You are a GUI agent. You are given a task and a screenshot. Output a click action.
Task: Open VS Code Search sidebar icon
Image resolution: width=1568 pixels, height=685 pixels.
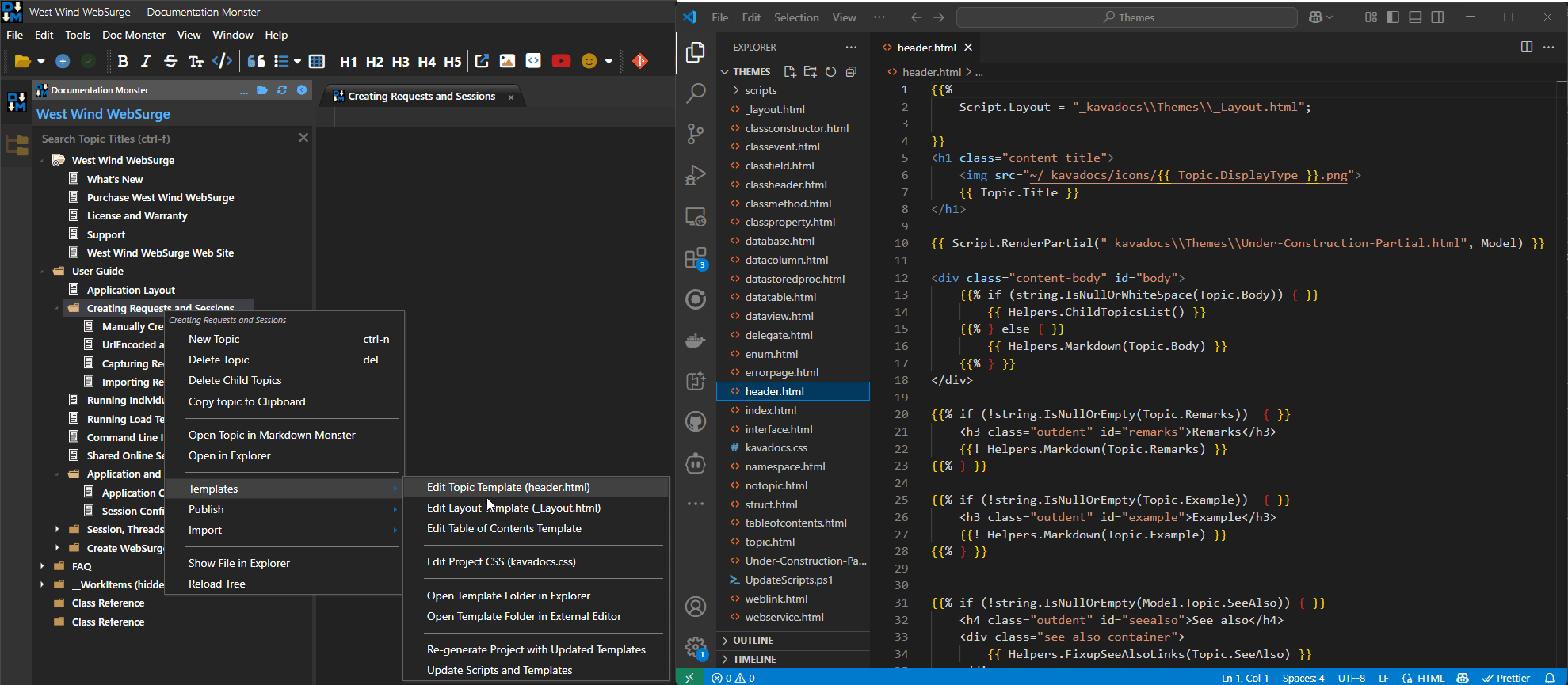696,93
